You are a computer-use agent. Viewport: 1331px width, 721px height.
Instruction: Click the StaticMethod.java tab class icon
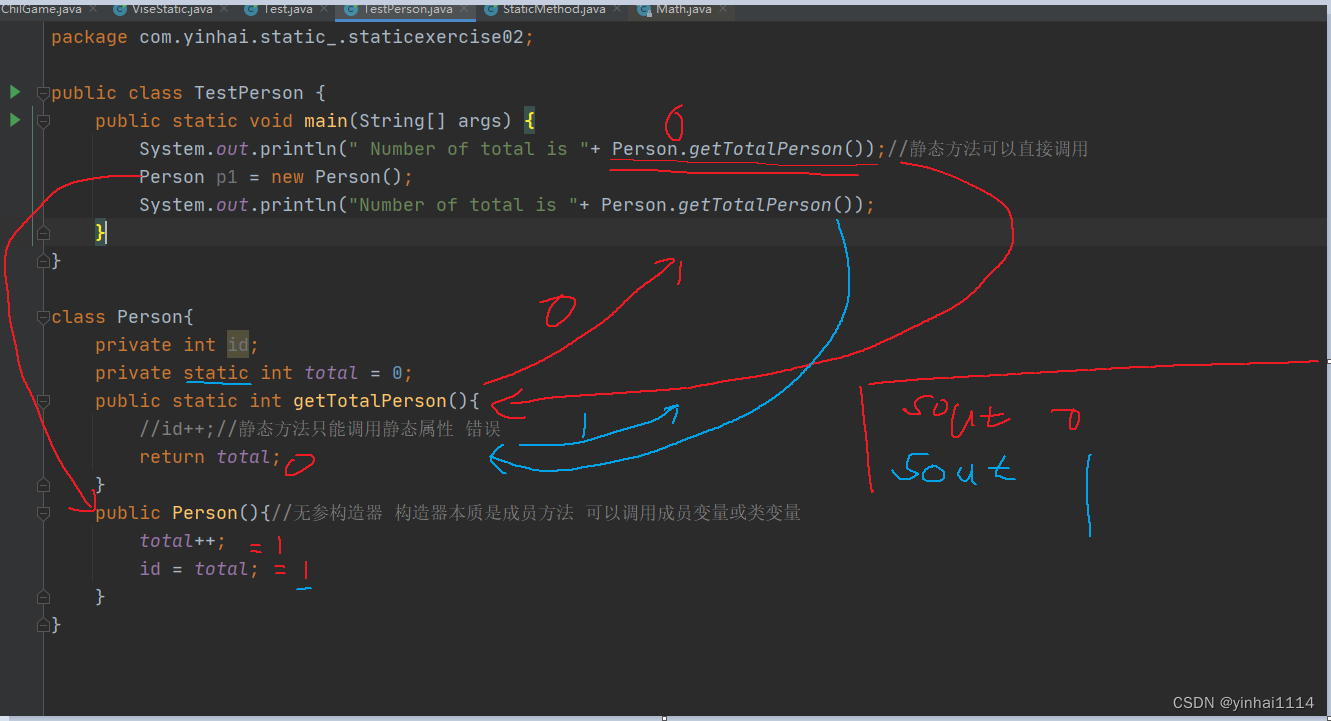pyautogui.click(x=491, y=9)
